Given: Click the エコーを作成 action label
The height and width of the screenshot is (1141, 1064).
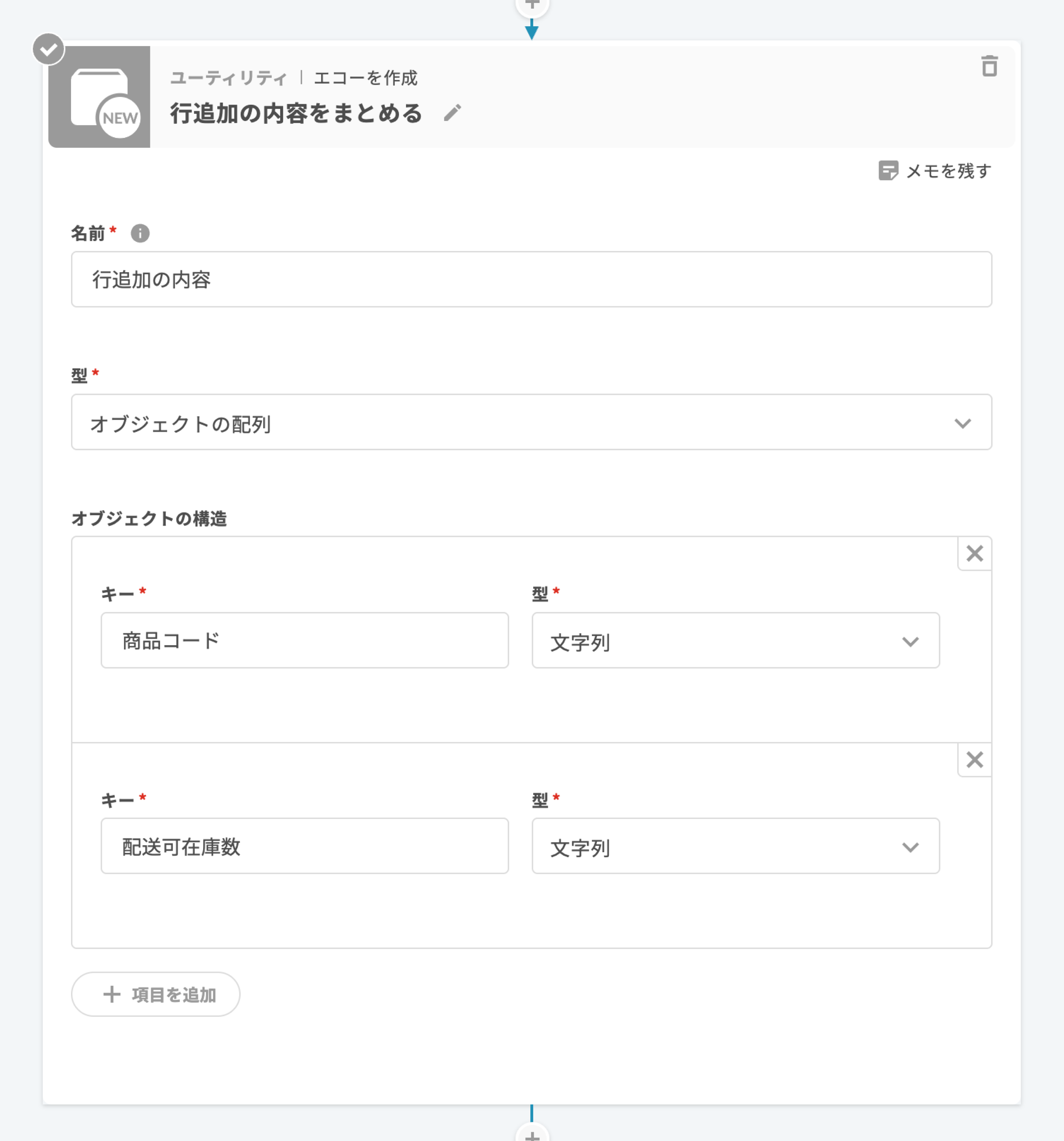Looking at the screenshot, I should click(x=366, y=78).
